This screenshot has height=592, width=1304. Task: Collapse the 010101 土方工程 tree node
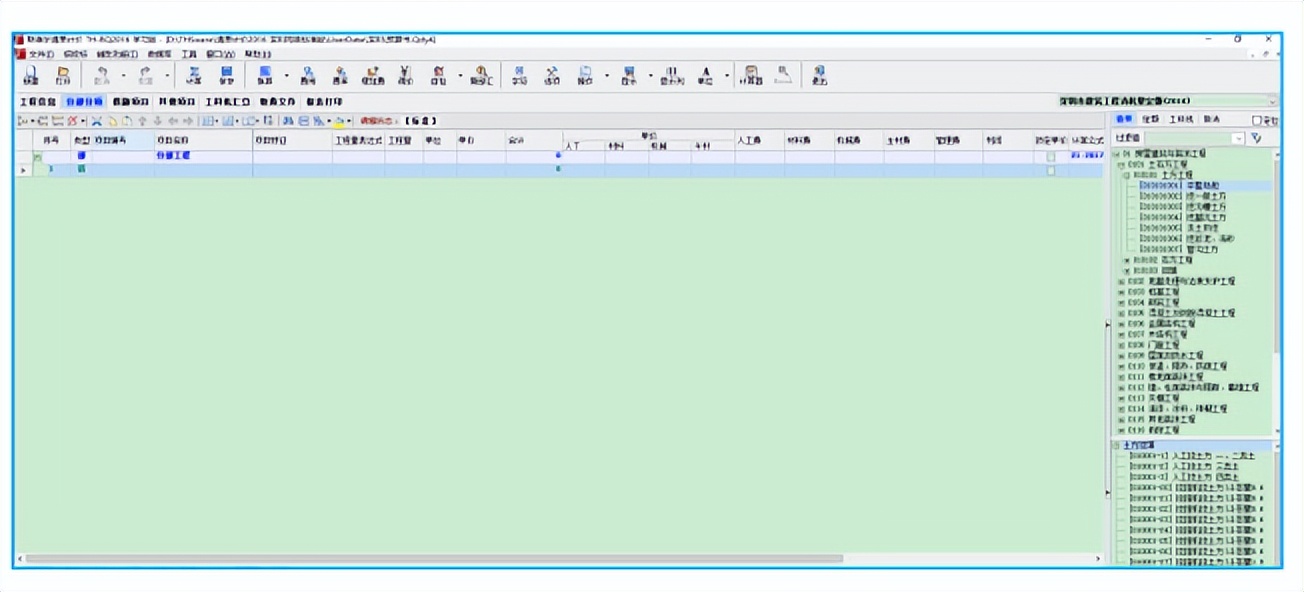pos(1126,175)
